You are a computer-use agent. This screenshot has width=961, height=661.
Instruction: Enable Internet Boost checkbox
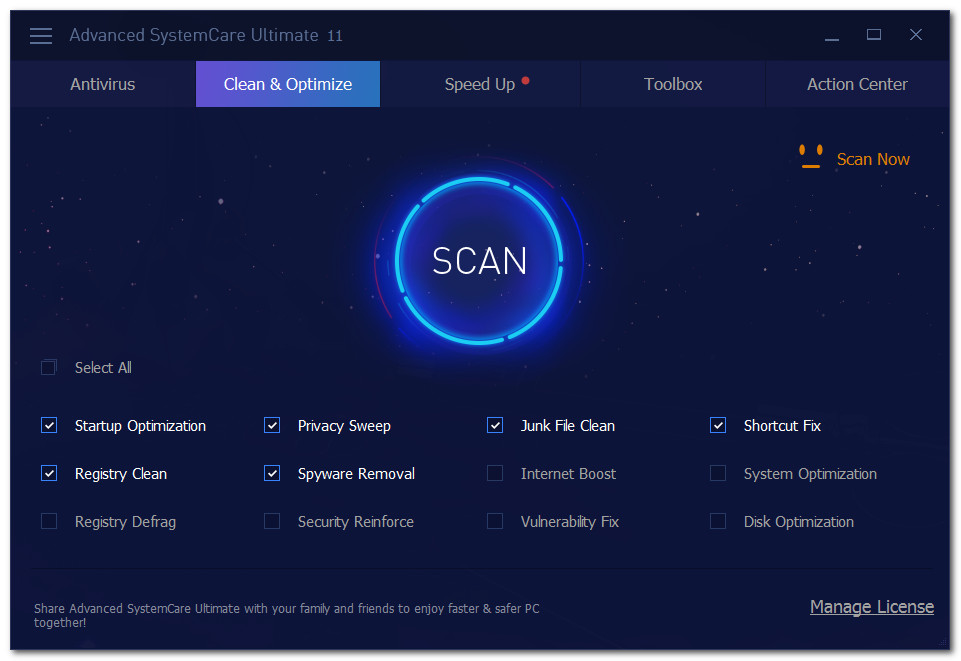495,474
